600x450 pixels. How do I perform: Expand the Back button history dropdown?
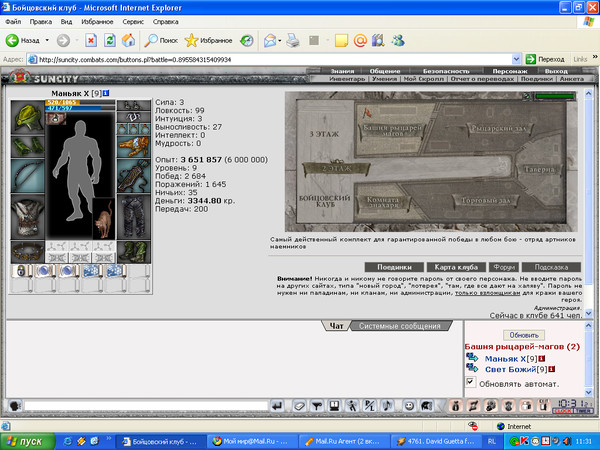[x=48, y=41]
